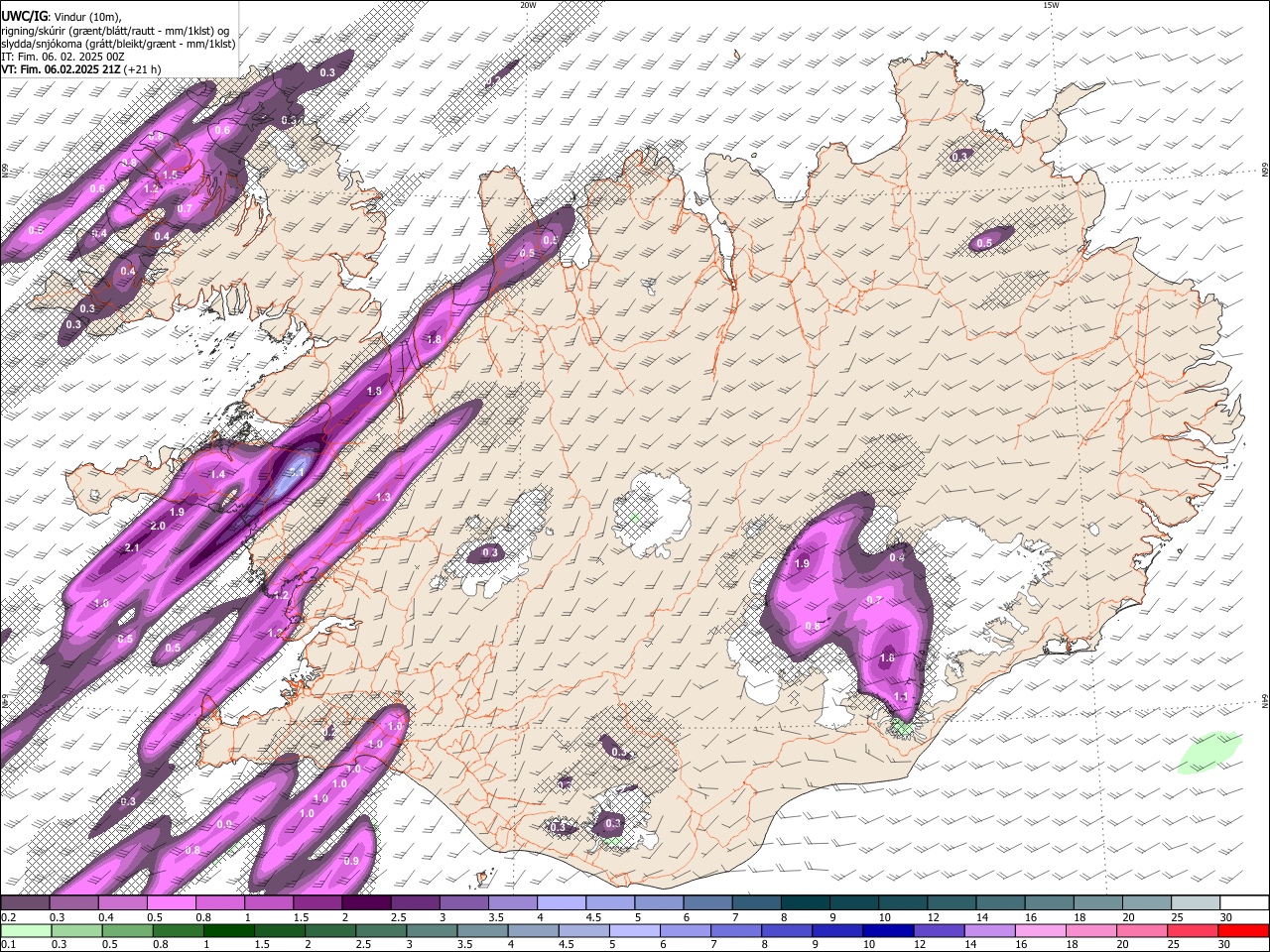The width and height of the screenshot is (1270, 952).
Task: Pick the dusky mauve 0.2–0.3 swatch, top legend row
Action: pos(26,903)
